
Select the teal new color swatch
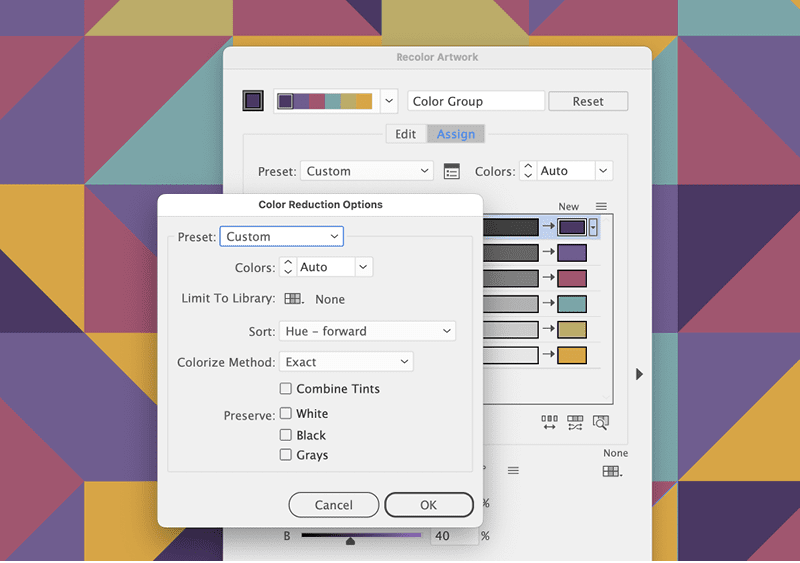click(x=571, y=304)
